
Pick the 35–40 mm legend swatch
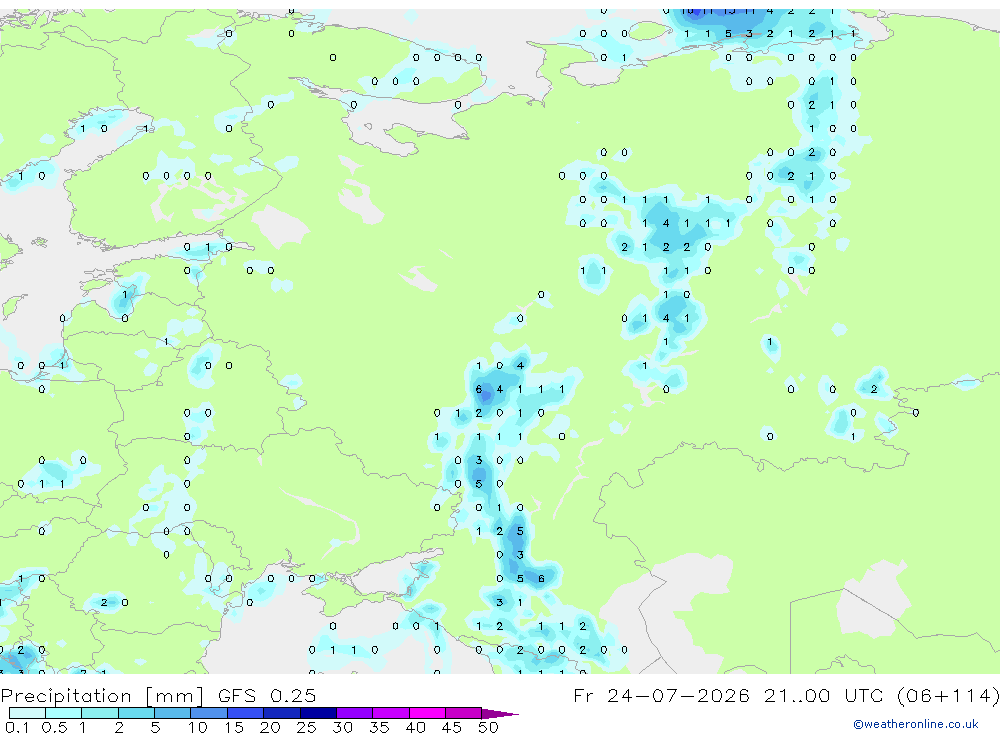pyautogui.click(x=391, y=713)
